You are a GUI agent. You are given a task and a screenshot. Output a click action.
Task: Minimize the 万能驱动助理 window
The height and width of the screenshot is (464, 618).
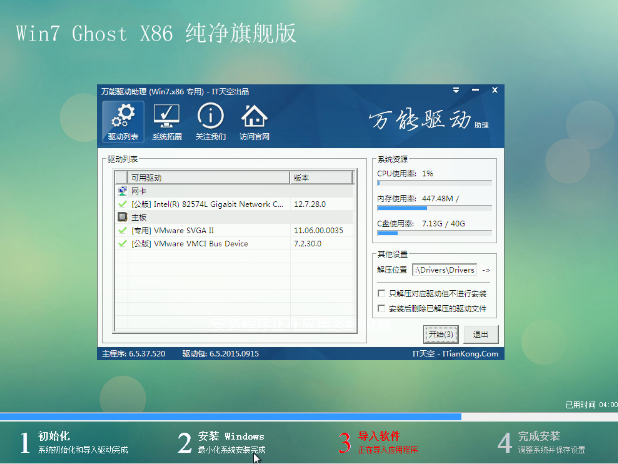pos(476,90)
